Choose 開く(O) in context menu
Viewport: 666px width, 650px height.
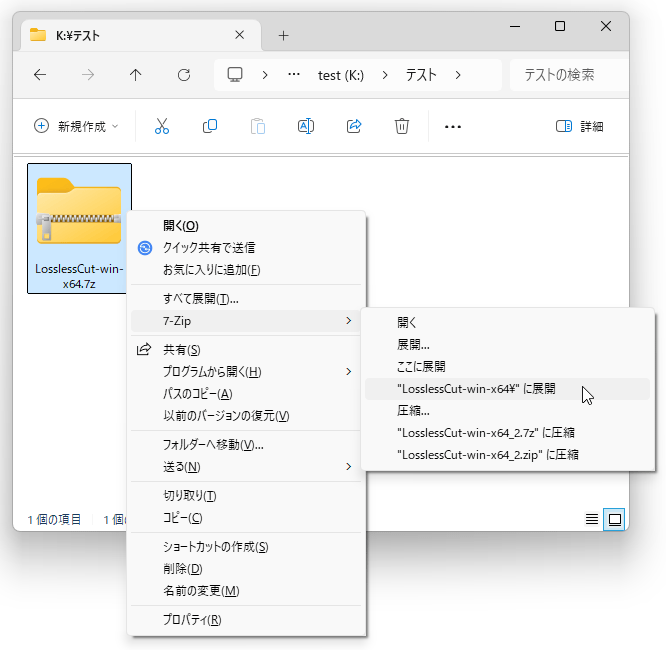(246, 226)
